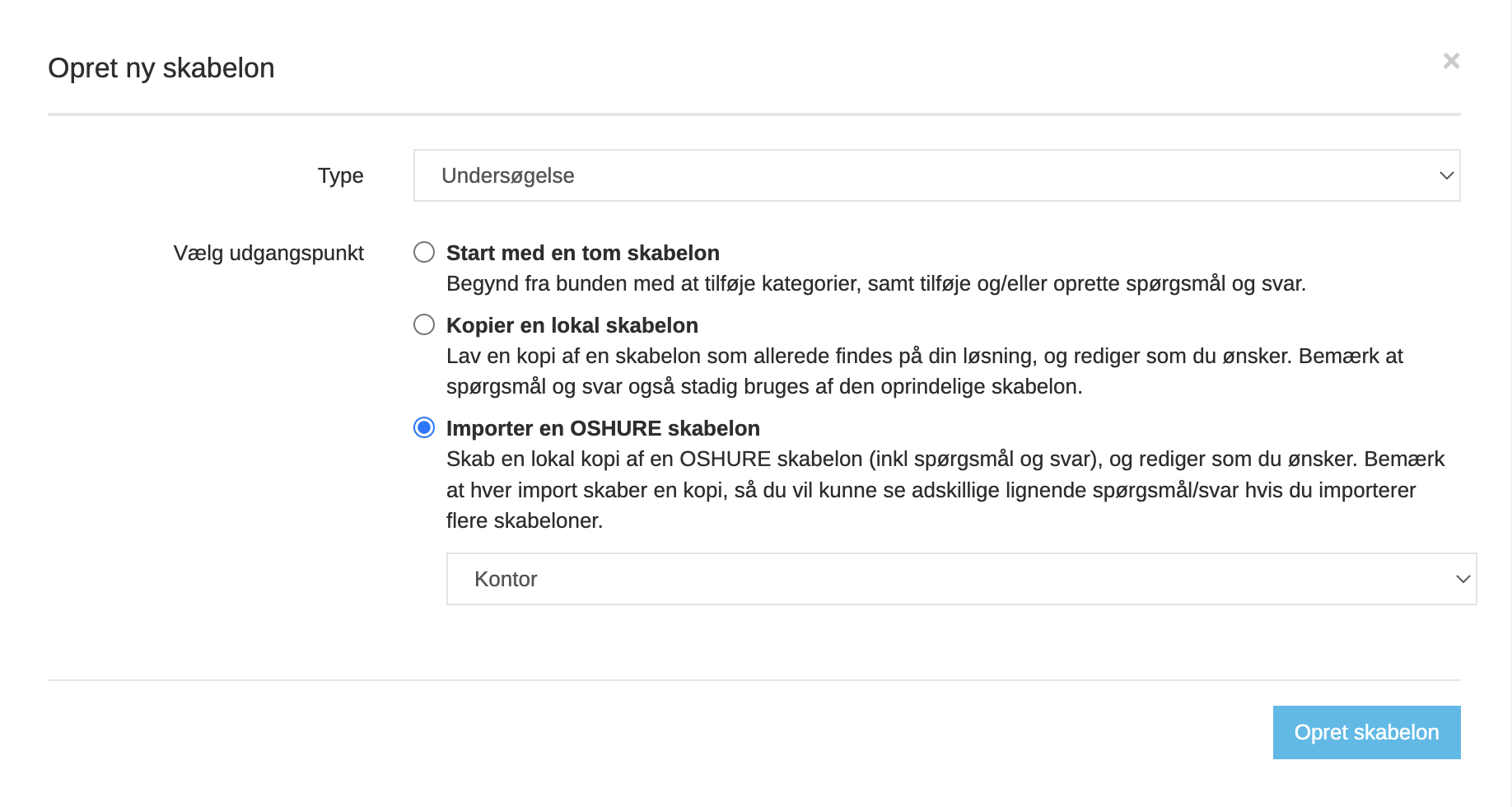Select the Importer en OSHURE skabelon radio button
This screenshot has width=1512, height=807.
[424, 427]
